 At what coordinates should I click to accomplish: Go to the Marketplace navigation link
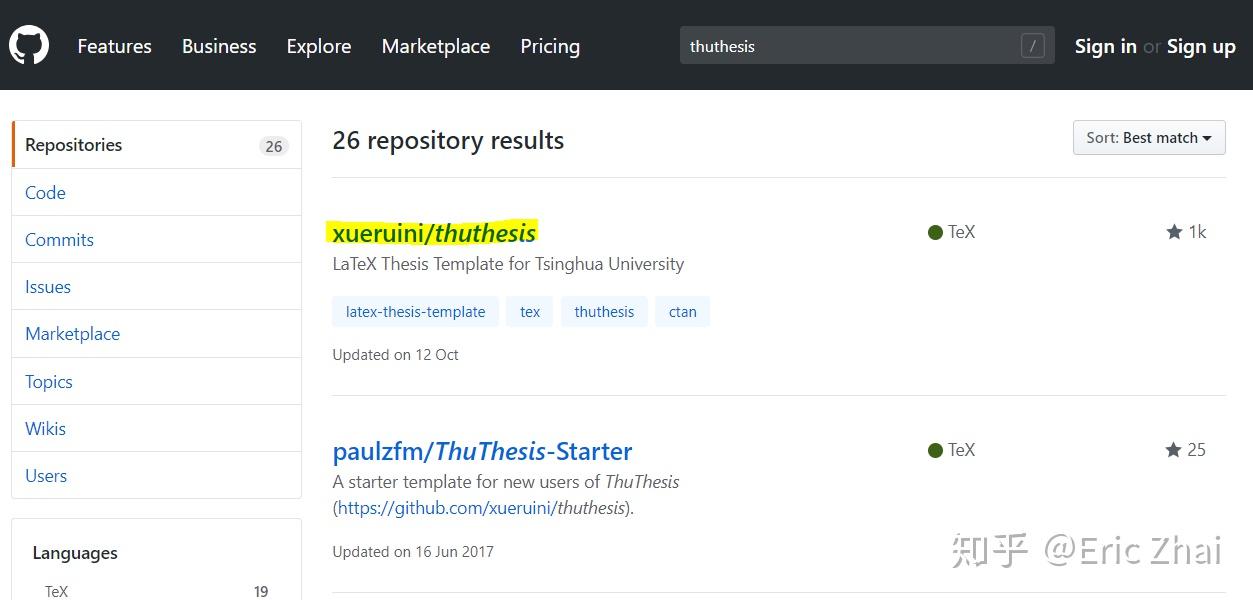436,46
